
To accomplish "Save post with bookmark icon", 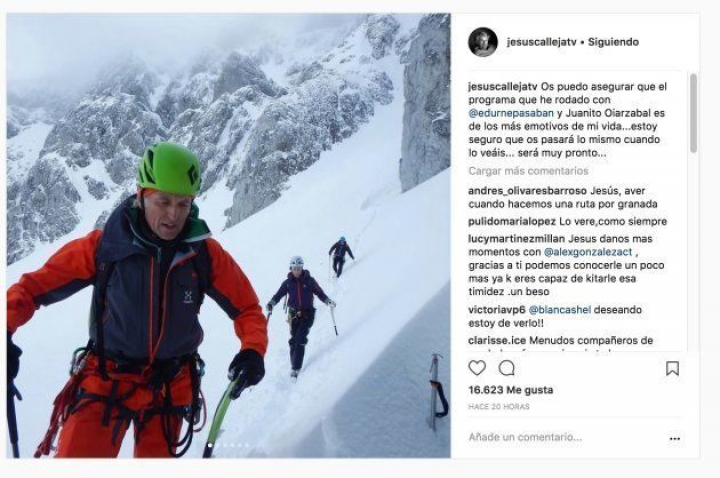I will pos(672,368).
